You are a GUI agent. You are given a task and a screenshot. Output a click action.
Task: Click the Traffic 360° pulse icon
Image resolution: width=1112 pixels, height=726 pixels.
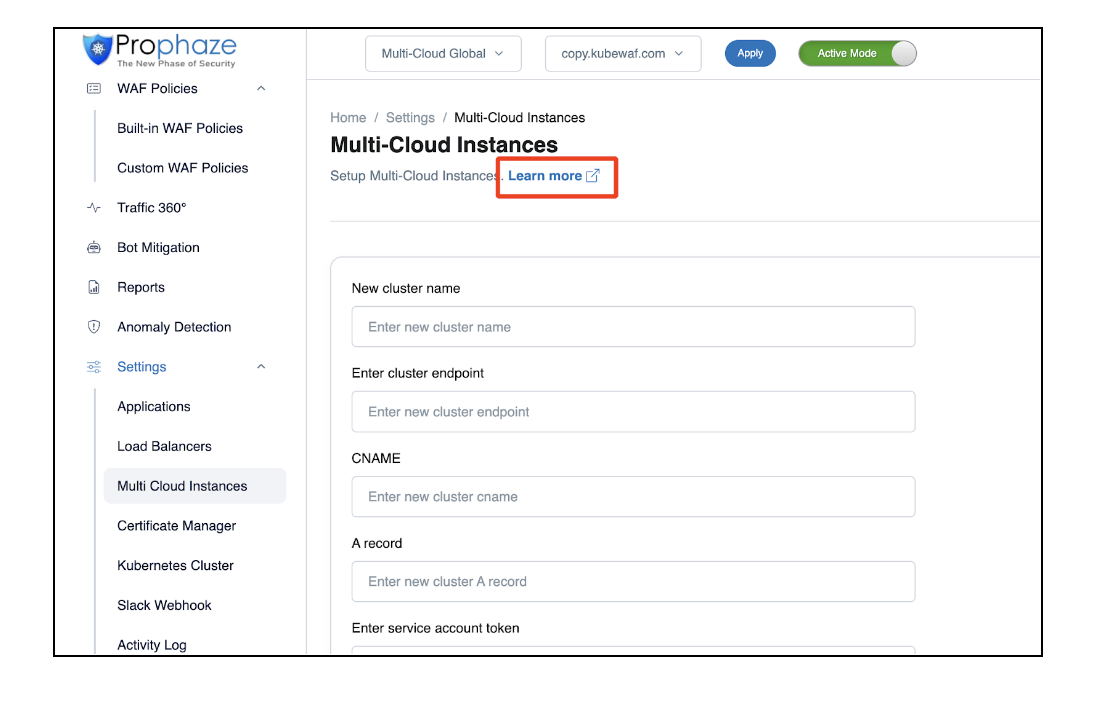pyautogui.click(x=94, y=208)
